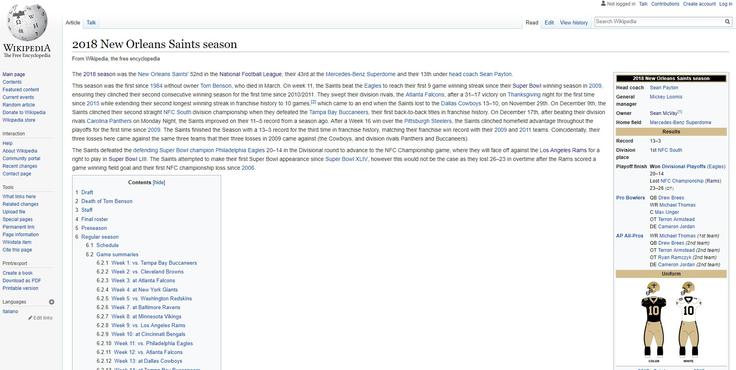Open Mercedes-Benz Superdome infobox link
The height and width of the screenshot is (370, 736).
point(680,122)
